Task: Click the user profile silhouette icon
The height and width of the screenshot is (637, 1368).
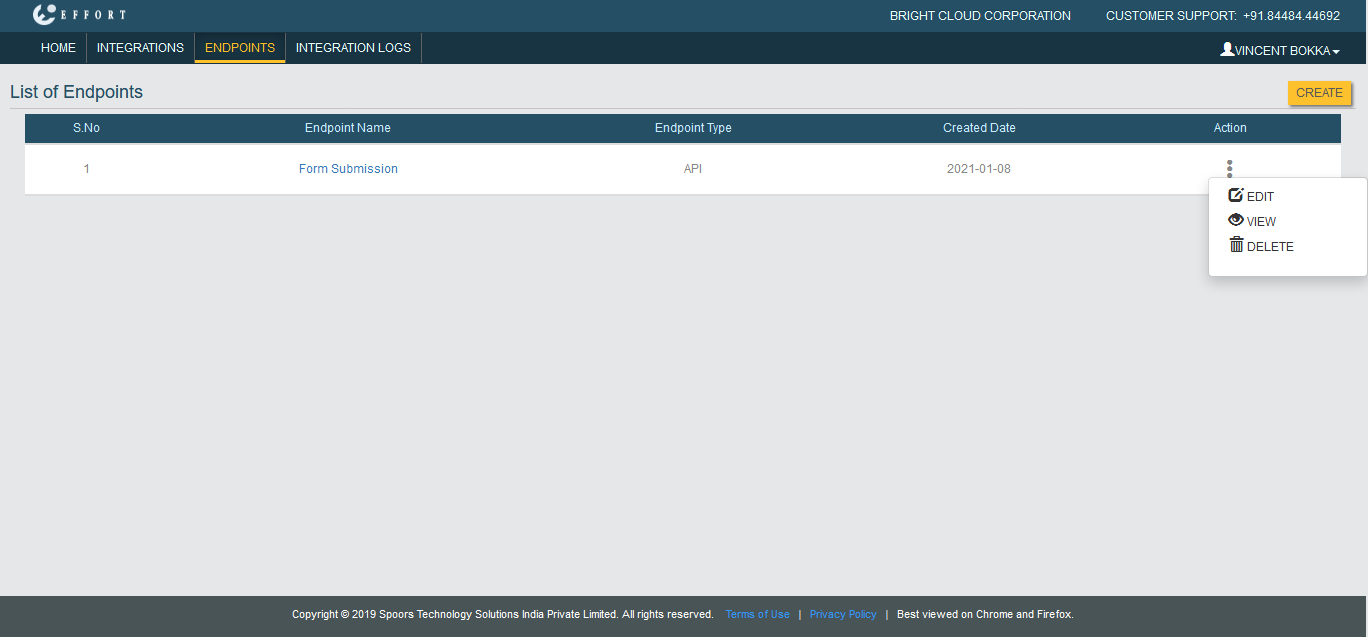Action: (1227, 49)
